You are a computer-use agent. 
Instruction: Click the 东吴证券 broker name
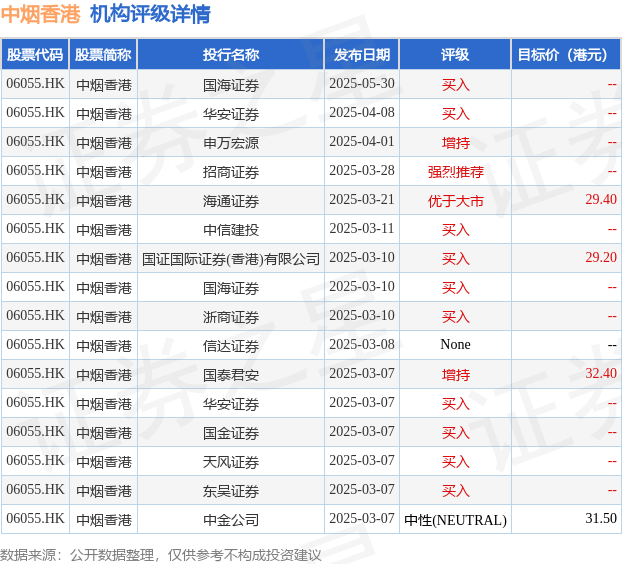click(231, 491)
